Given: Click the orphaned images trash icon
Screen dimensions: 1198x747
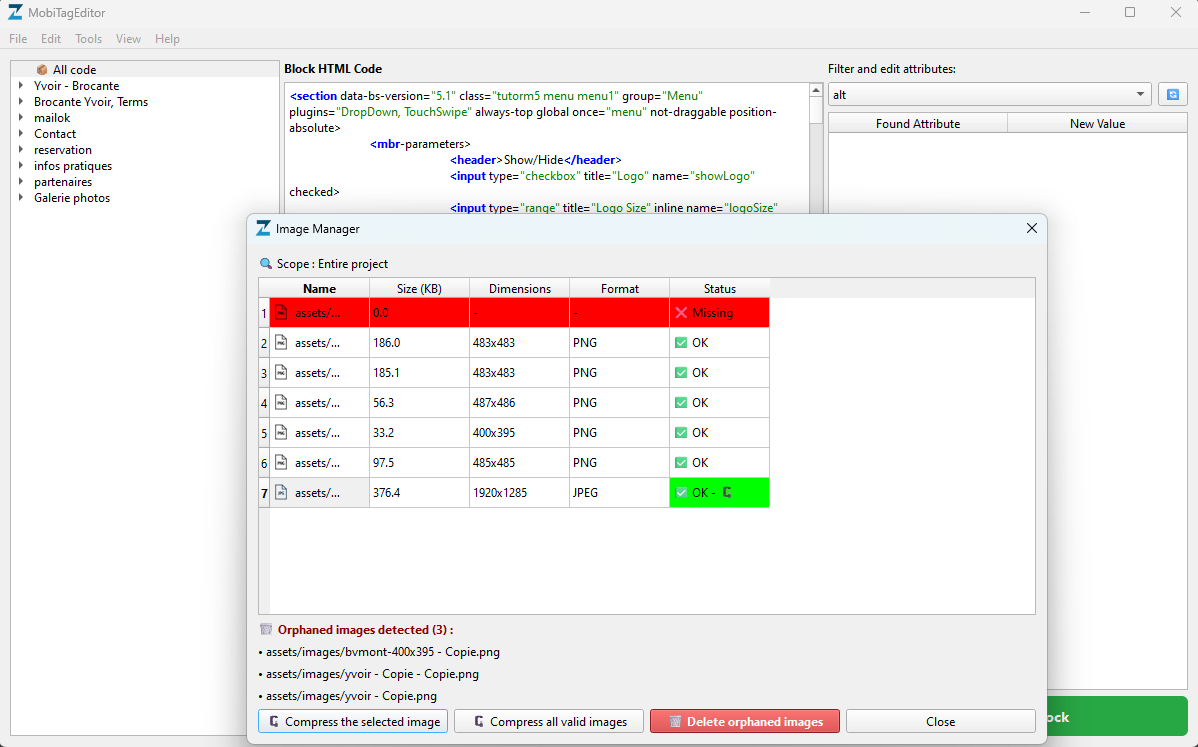Looking at the screenshot, I should (266, 629).
